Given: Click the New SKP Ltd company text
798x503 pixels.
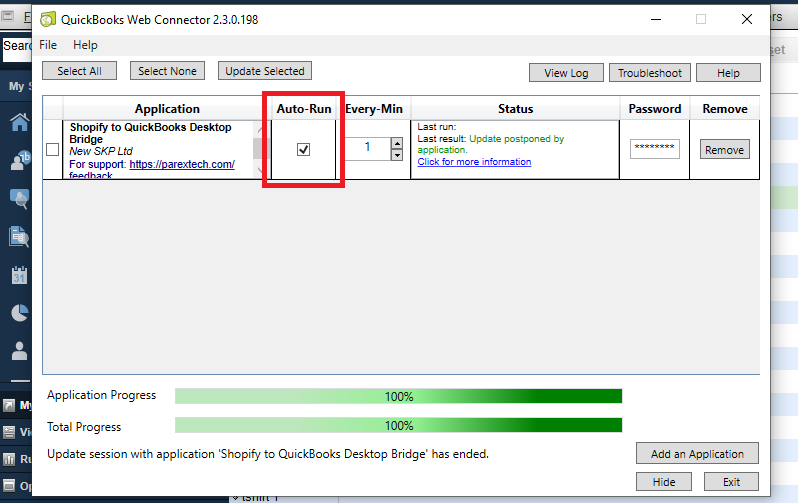Looking at the screenshot, I should pos(101,151).
